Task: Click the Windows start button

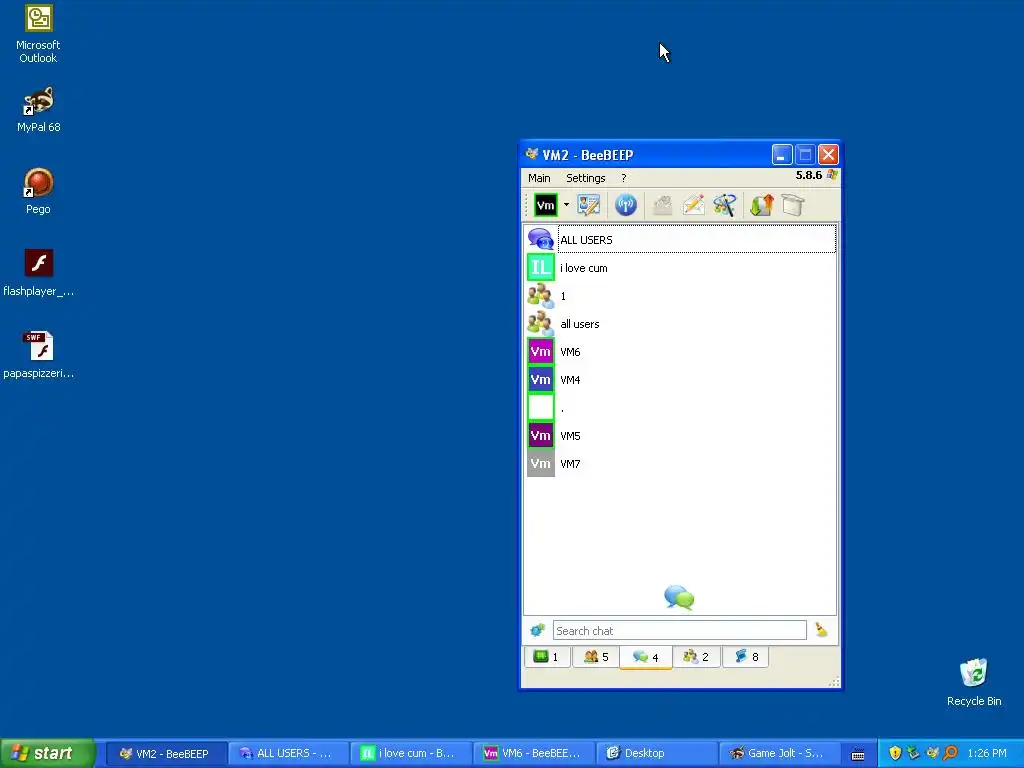Action: coord(47,753)
